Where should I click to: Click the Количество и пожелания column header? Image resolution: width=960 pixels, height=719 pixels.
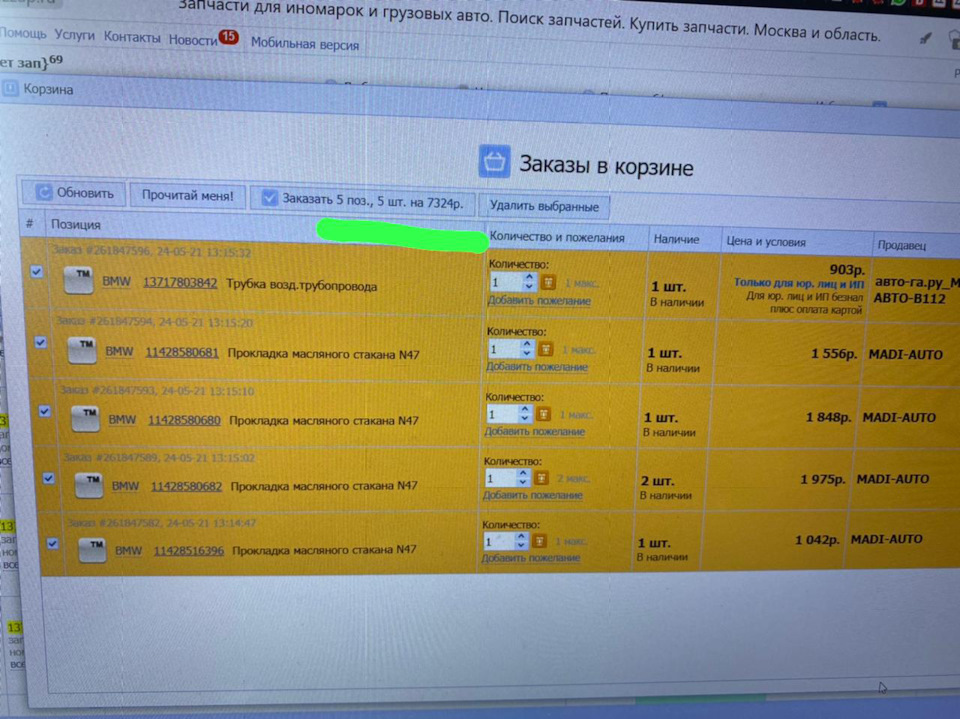point(557,238)
